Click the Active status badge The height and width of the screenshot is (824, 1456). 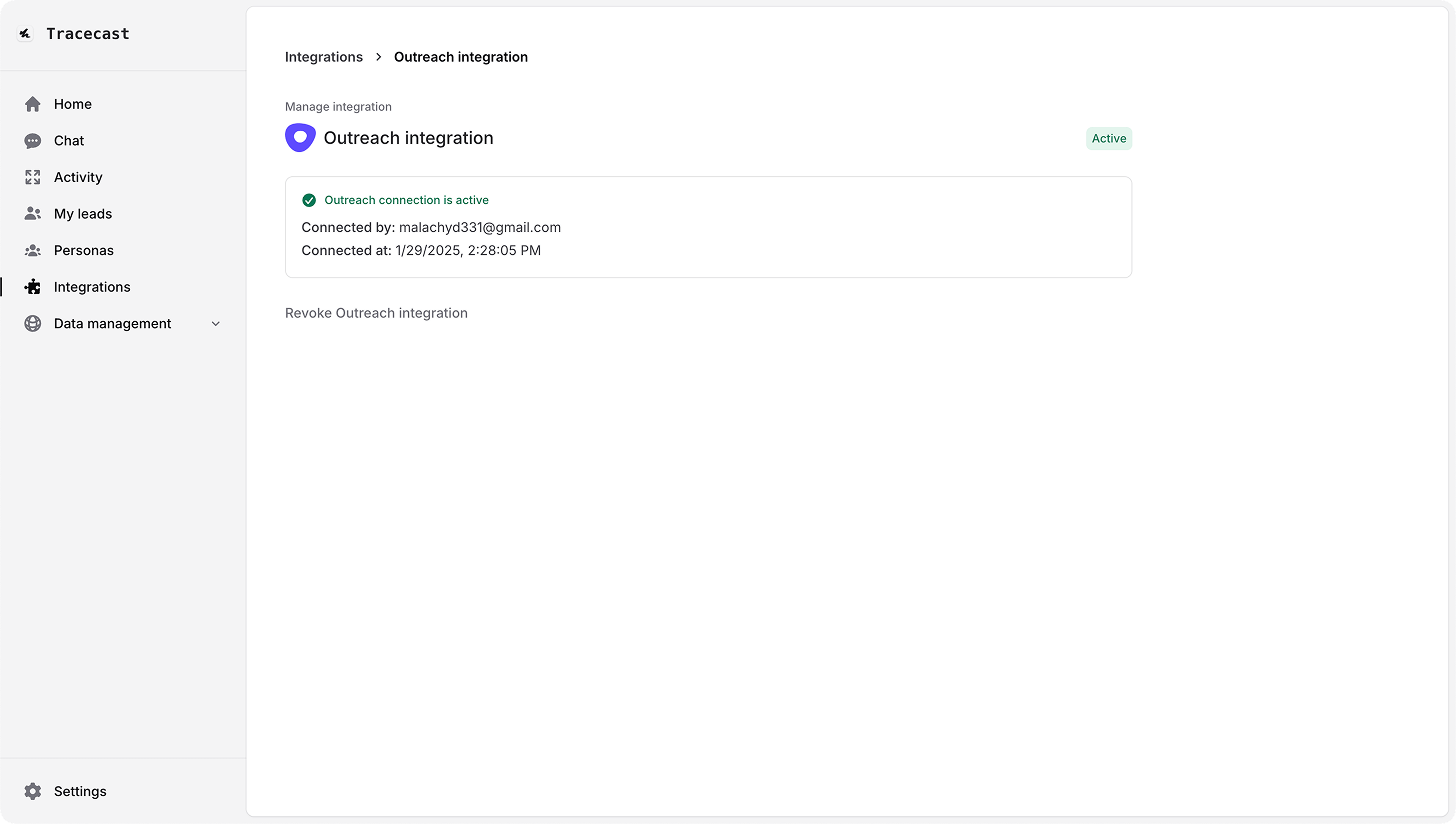[1108, 139]
